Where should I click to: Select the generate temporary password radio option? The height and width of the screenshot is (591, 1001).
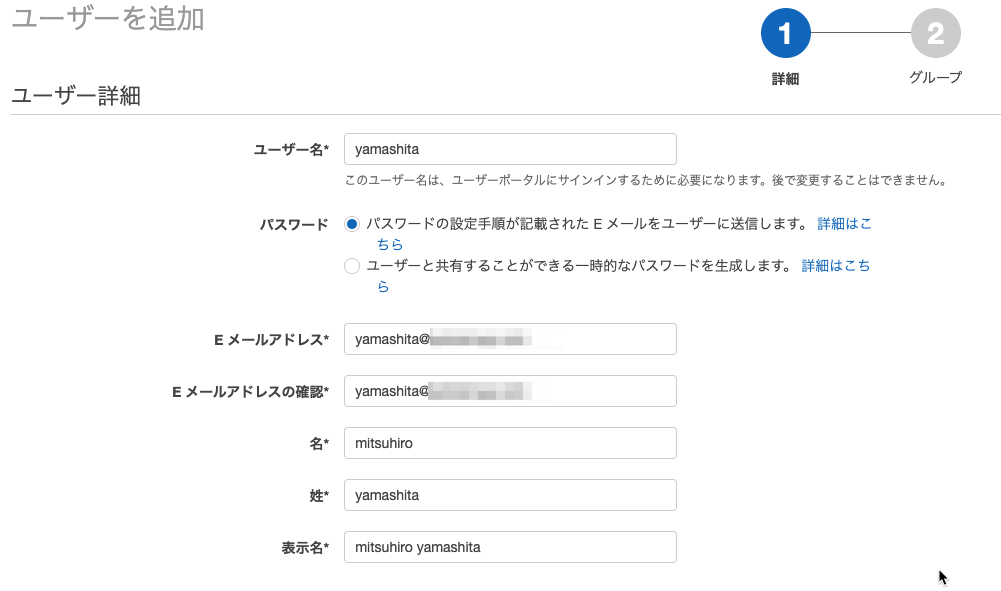[x=352, y=266]
